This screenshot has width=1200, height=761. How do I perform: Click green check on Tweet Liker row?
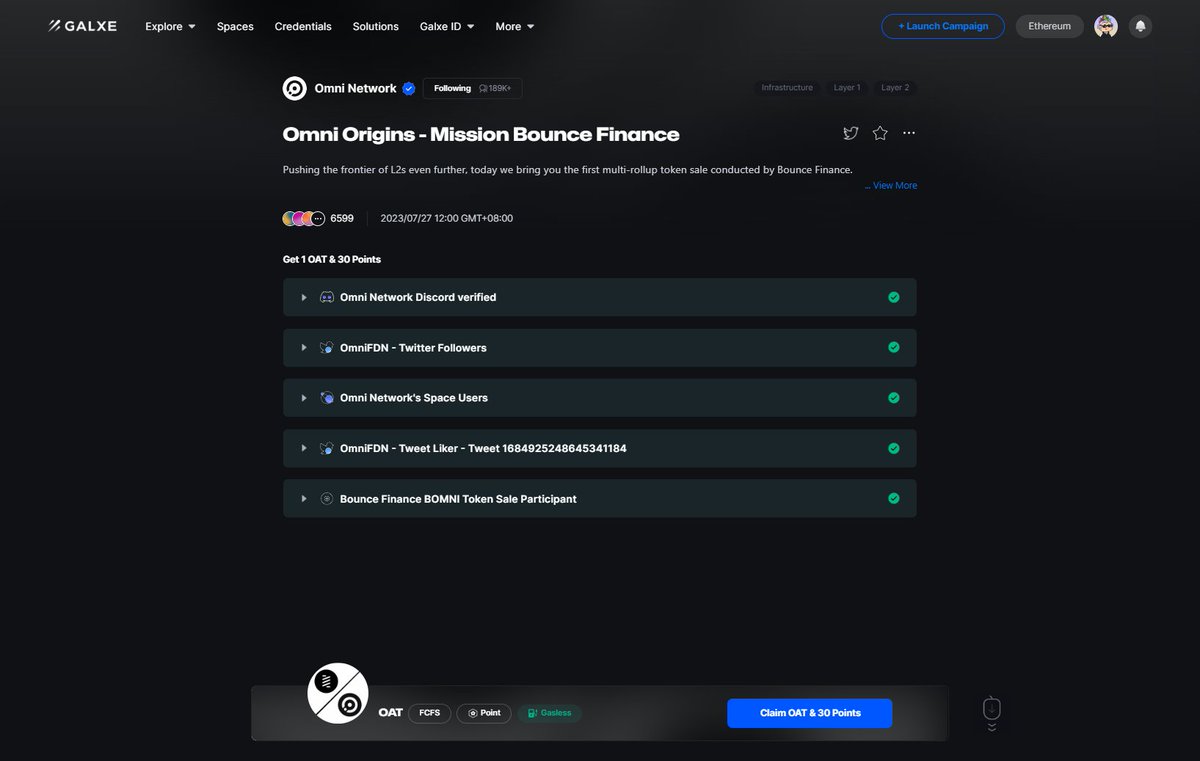pyautogui.click(x=894, y=448)
